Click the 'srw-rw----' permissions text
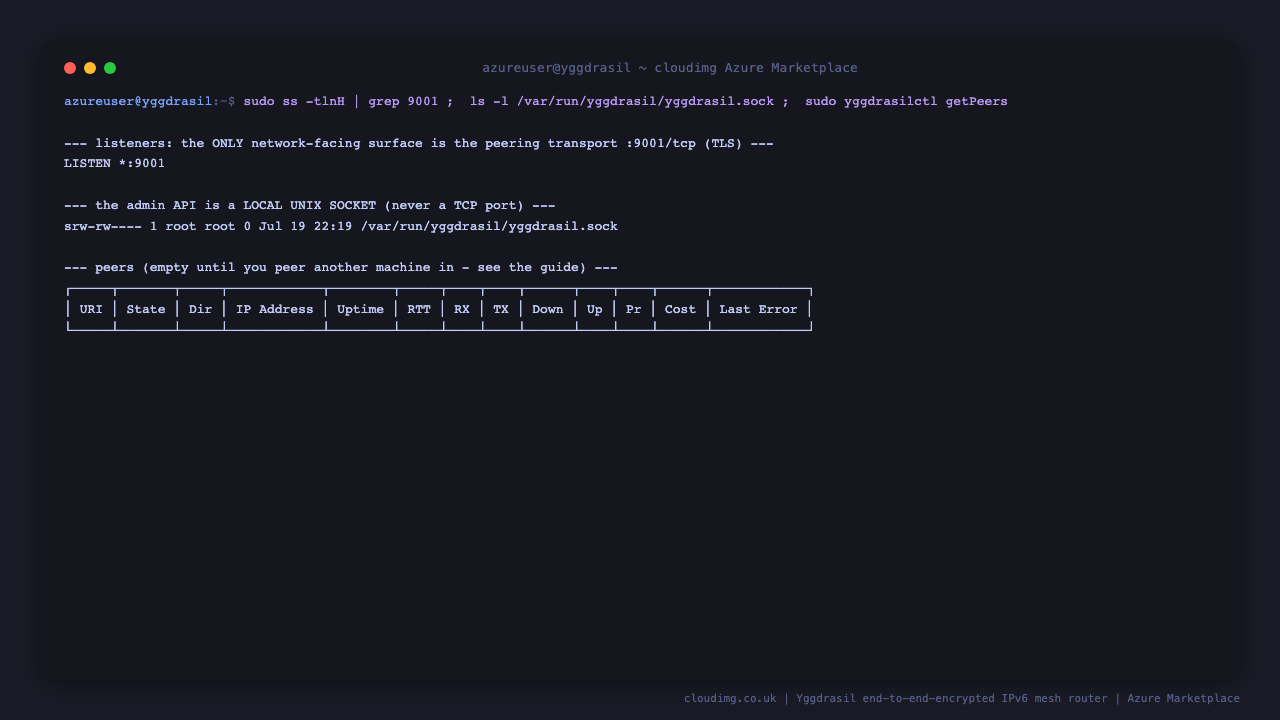Screen dimensions: 1280x720 pyautogui.click(x=103, y=226)
